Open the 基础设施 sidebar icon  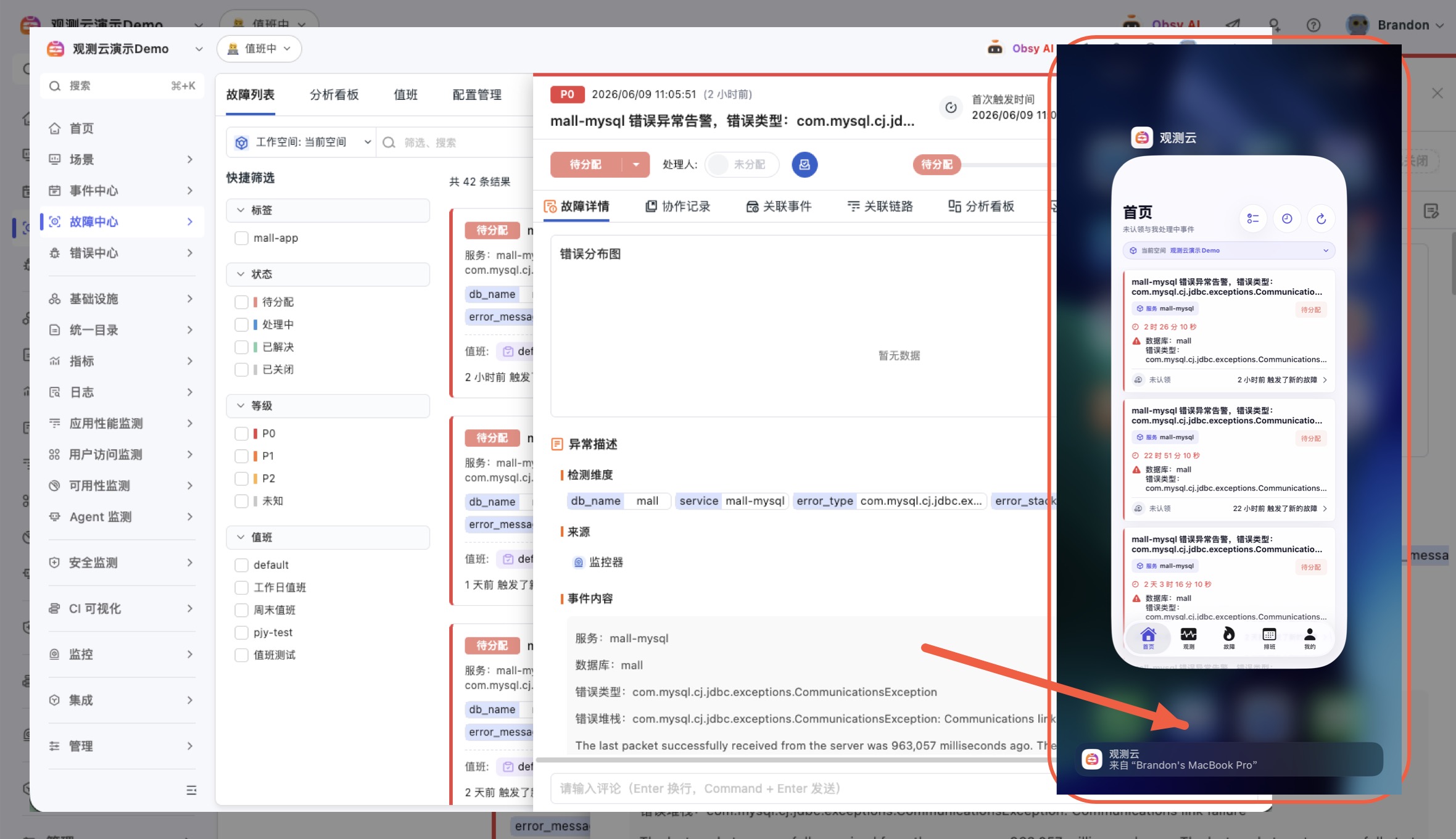point(55,299)
